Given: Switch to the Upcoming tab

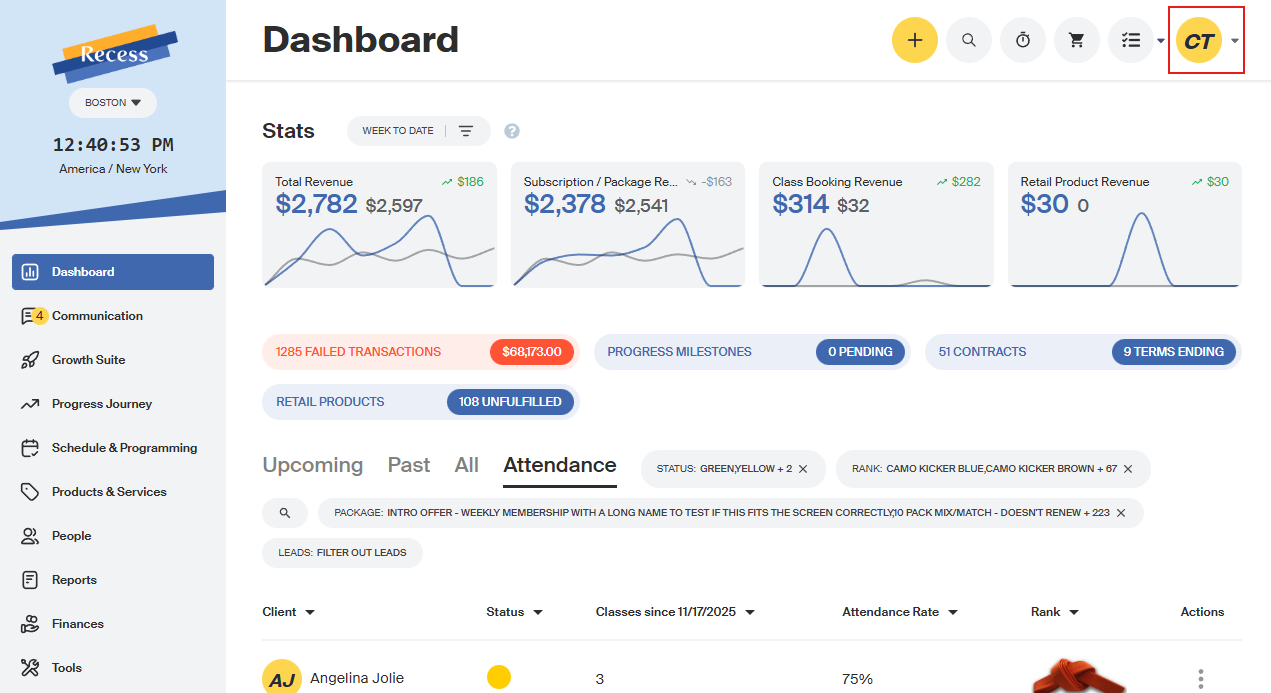Looking at the screenshot, I should 312,465.
